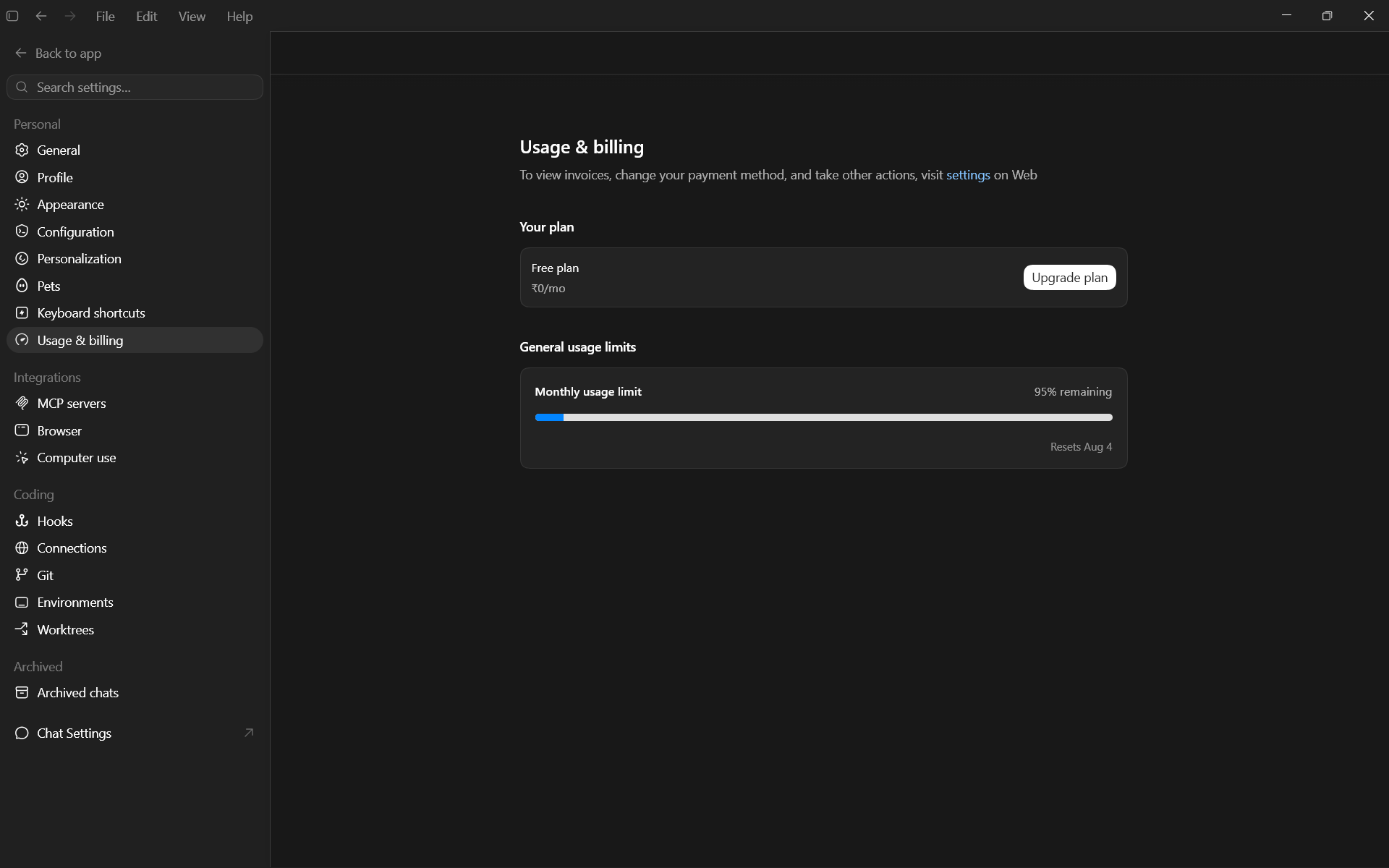Click the 95% remaining text
The height and width of the screenshot is (868, 1389).
tap(1073, 391)
